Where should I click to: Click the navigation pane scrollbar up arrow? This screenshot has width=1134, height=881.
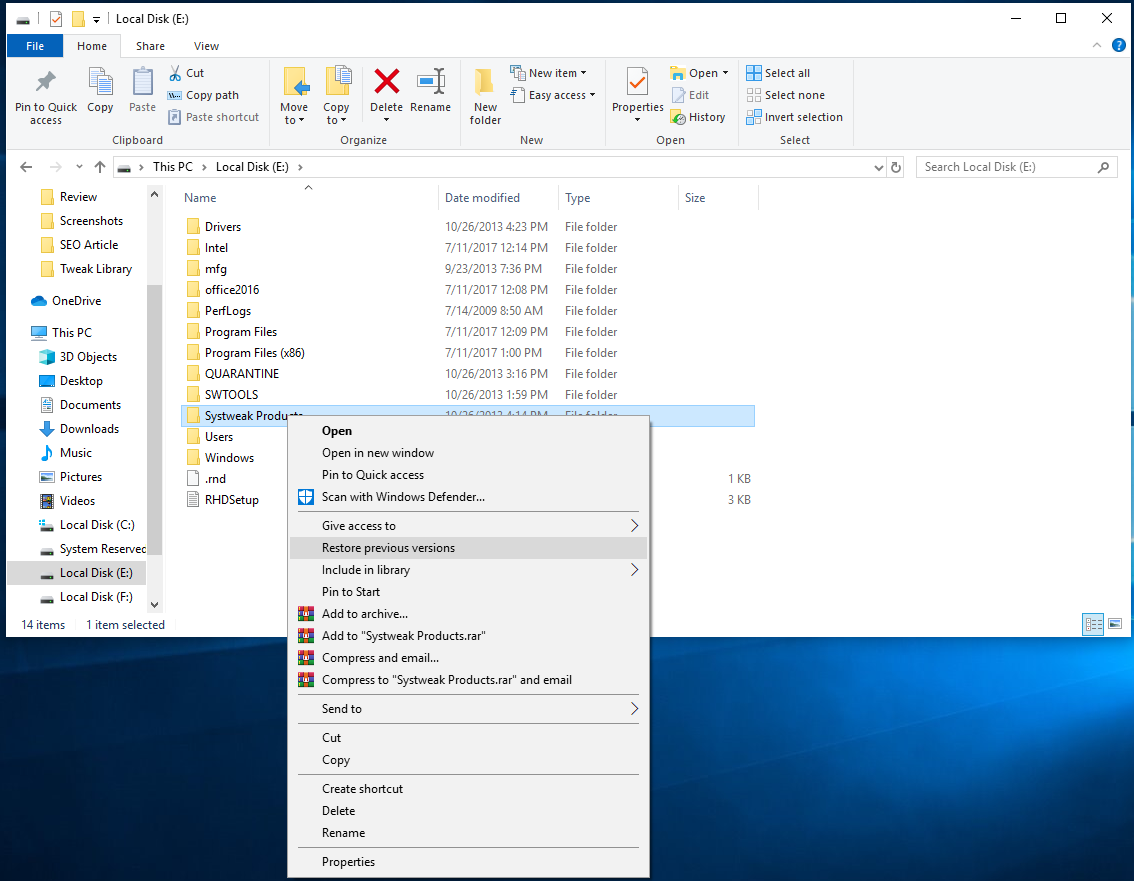click(x=154, y=195)
